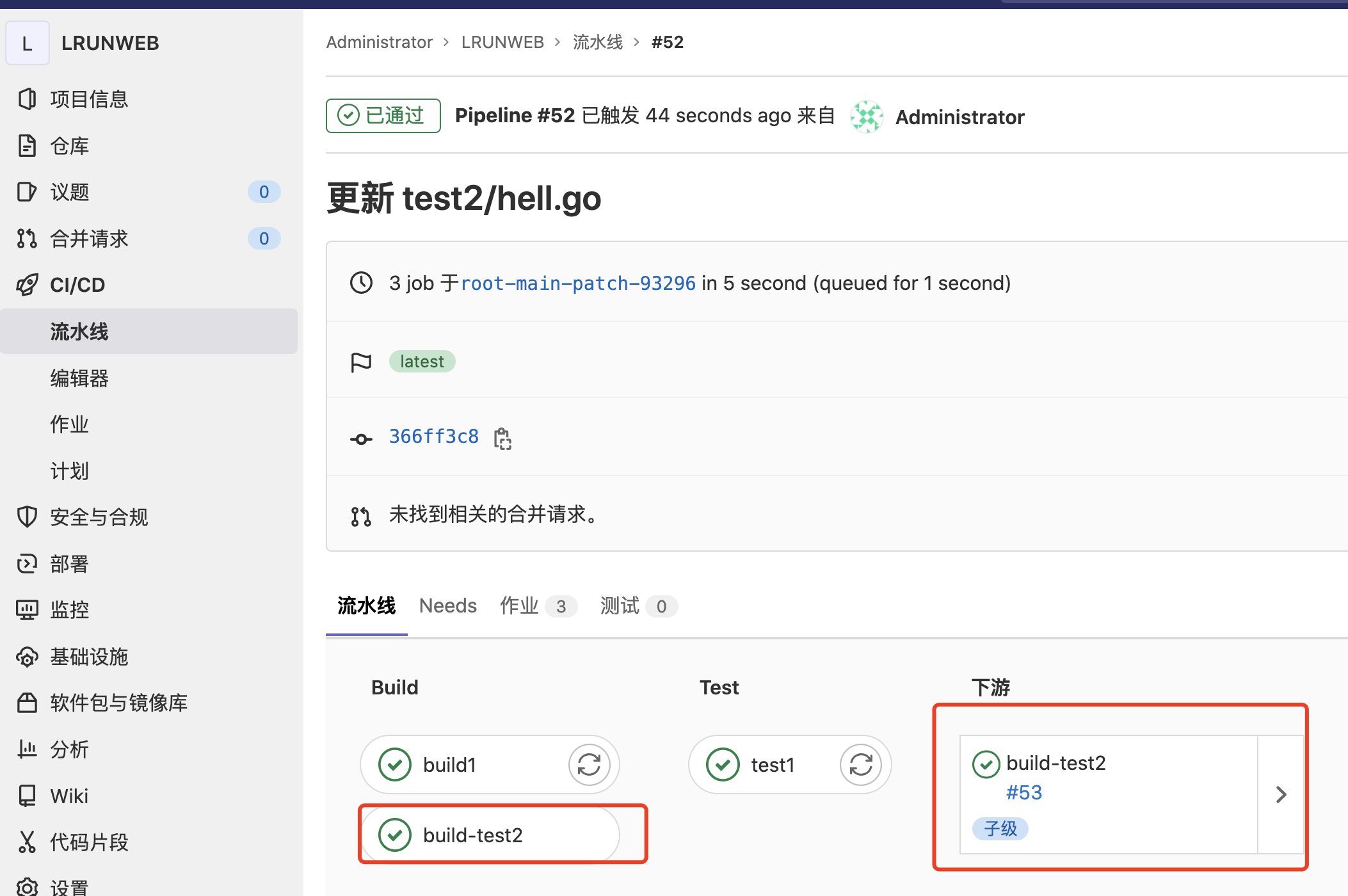
Task: Open CI/CD rocket menu item
Action: 77,285
